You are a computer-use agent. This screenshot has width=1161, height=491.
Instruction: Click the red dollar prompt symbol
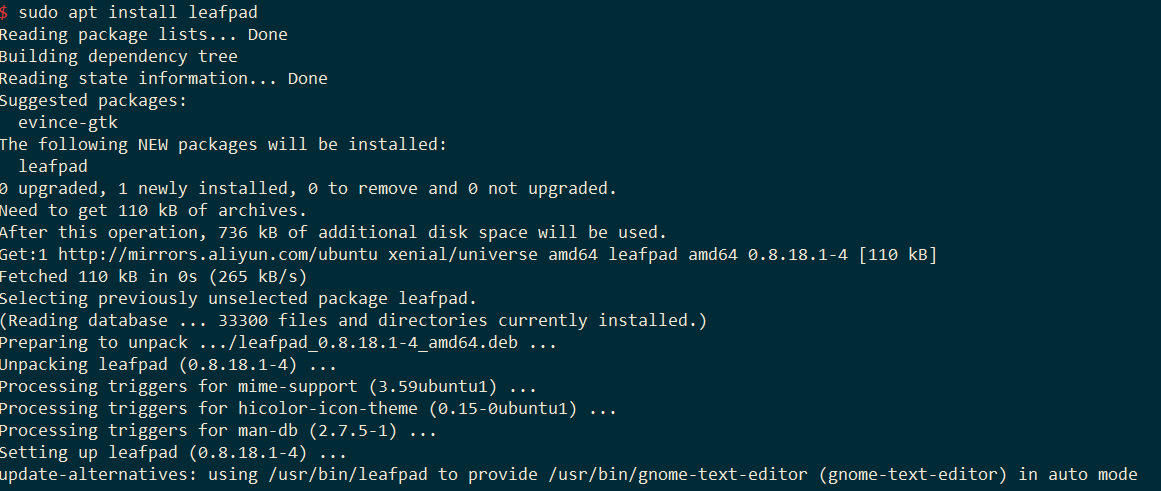coord(4,13)
